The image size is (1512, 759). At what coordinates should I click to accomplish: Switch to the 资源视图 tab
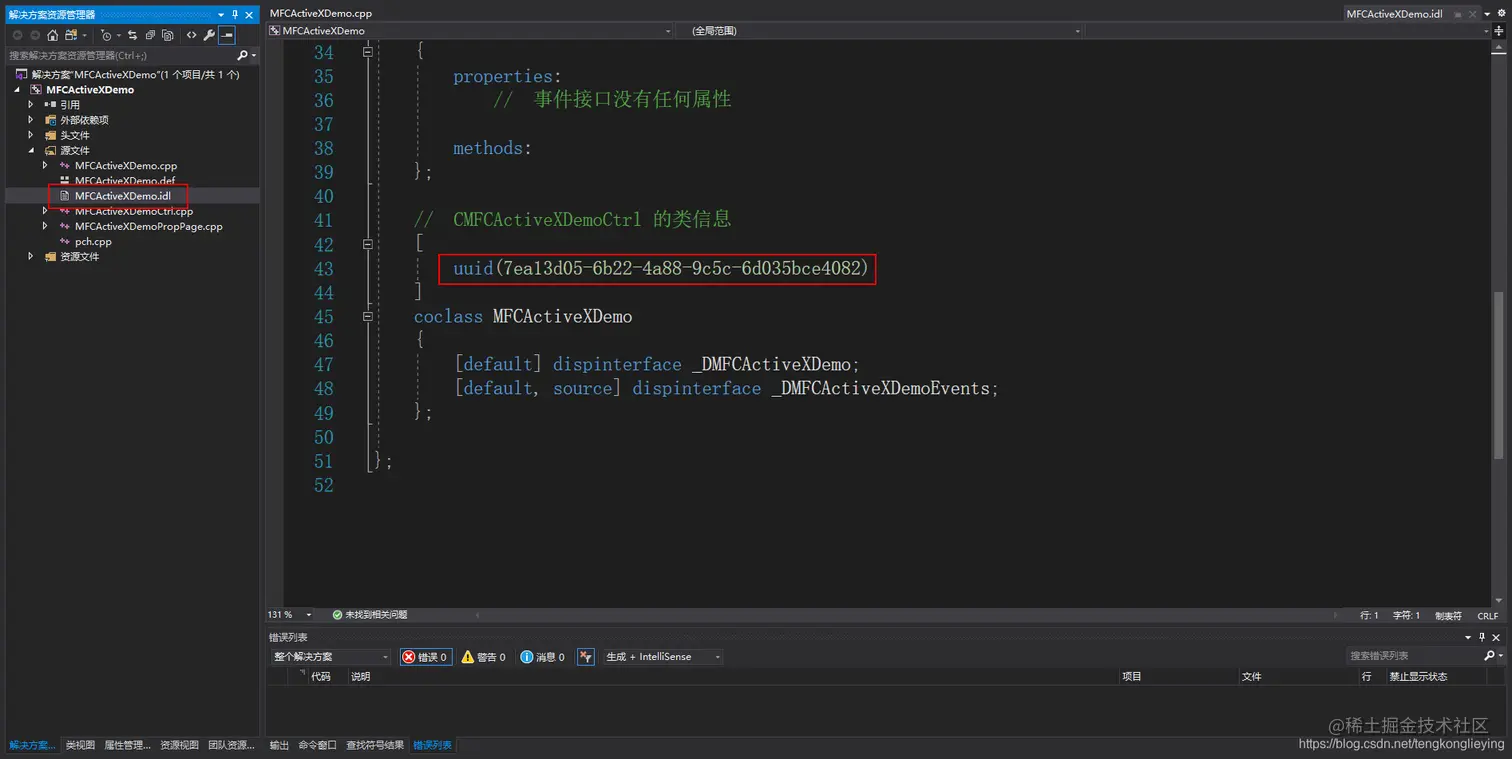(180, 745)
